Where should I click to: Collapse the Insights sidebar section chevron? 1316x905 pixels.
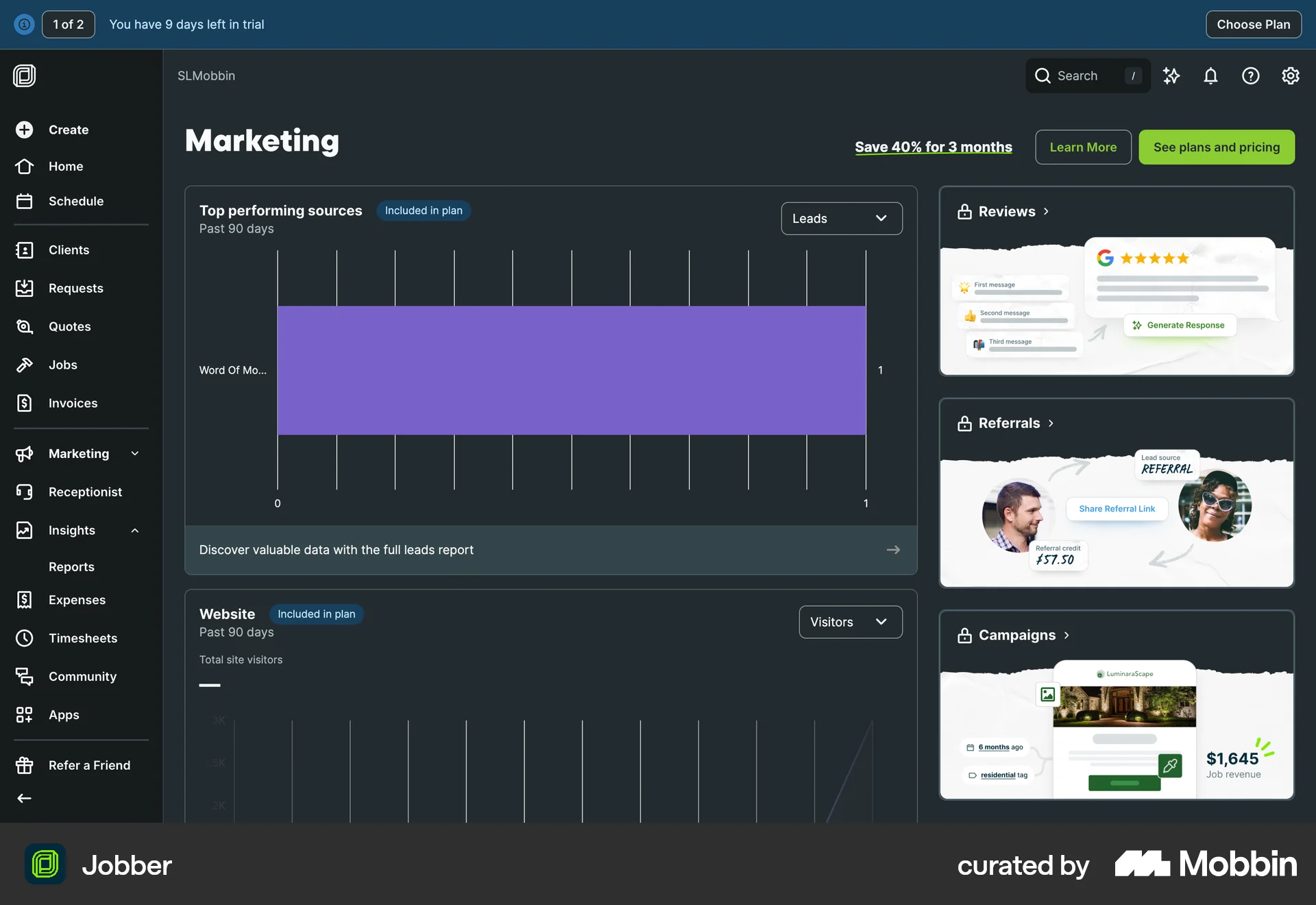pos(135,530)
